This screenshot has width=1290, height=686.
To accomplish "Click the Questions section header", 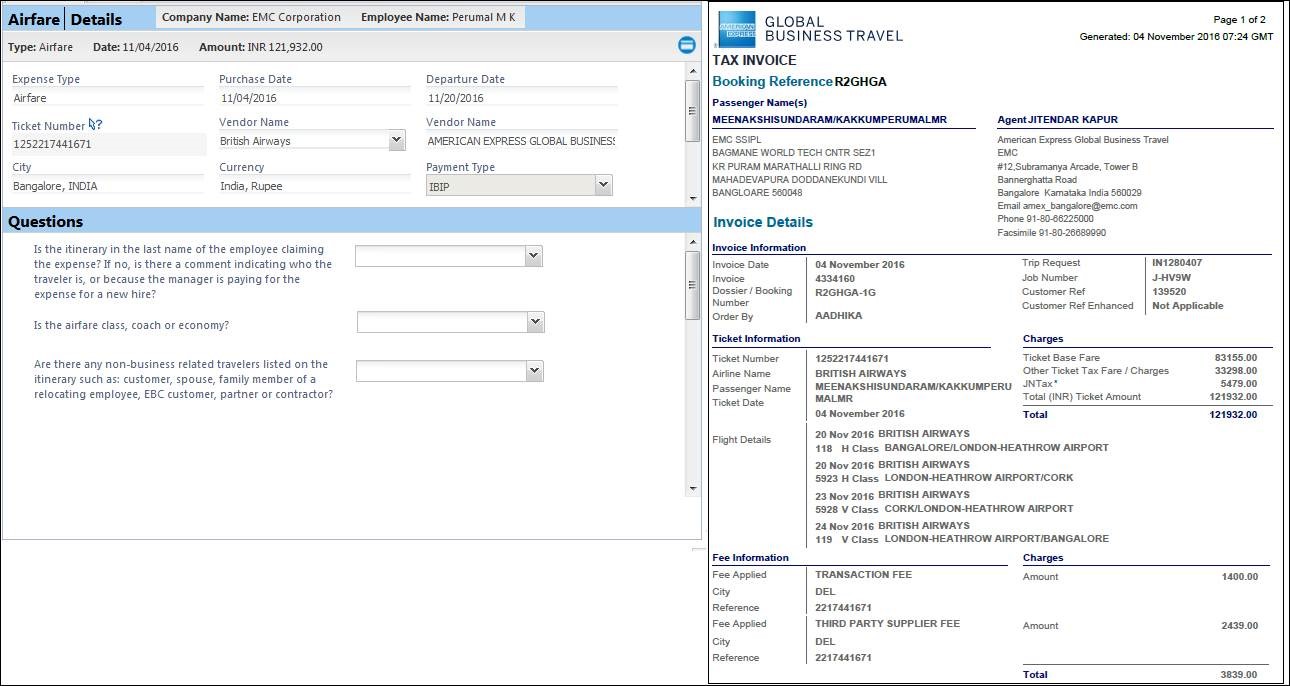I will 46,221.
